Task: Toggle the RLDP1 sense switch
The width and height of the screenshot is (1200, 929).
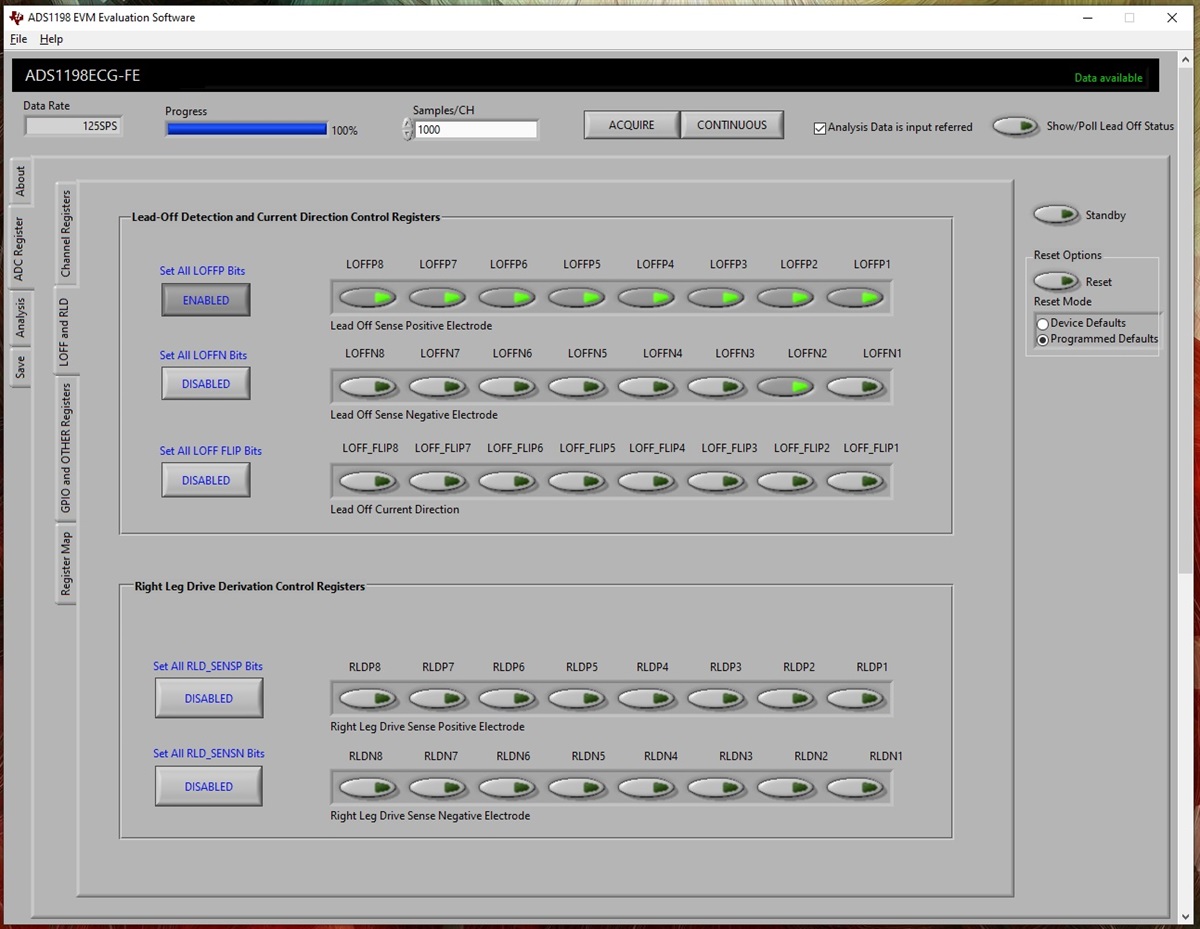Action: [x=855, y=698]
